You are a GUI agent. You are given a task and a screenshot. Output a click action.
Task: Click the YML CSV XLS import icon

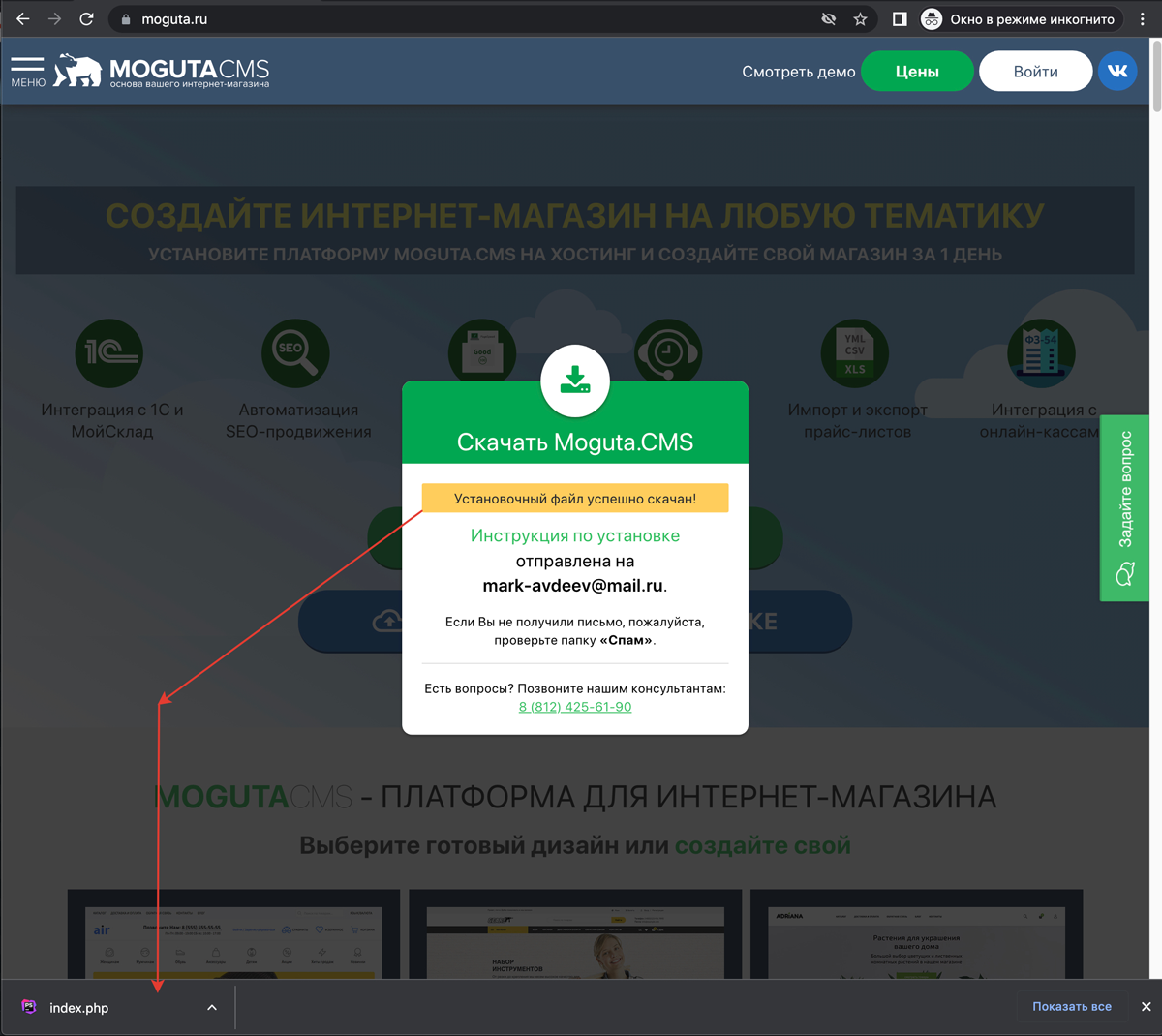pyautogui.click(x=855, y=352)
